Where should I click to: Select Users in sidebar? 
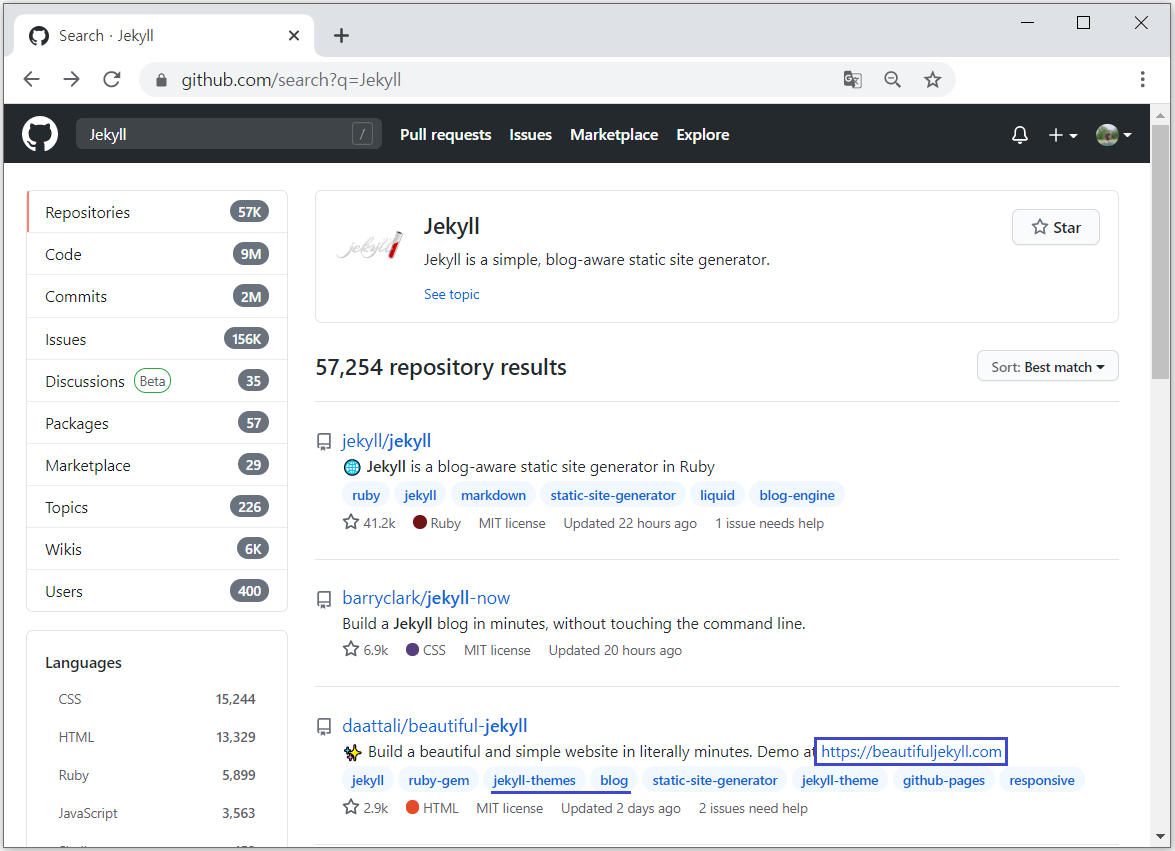coord(157,591)
